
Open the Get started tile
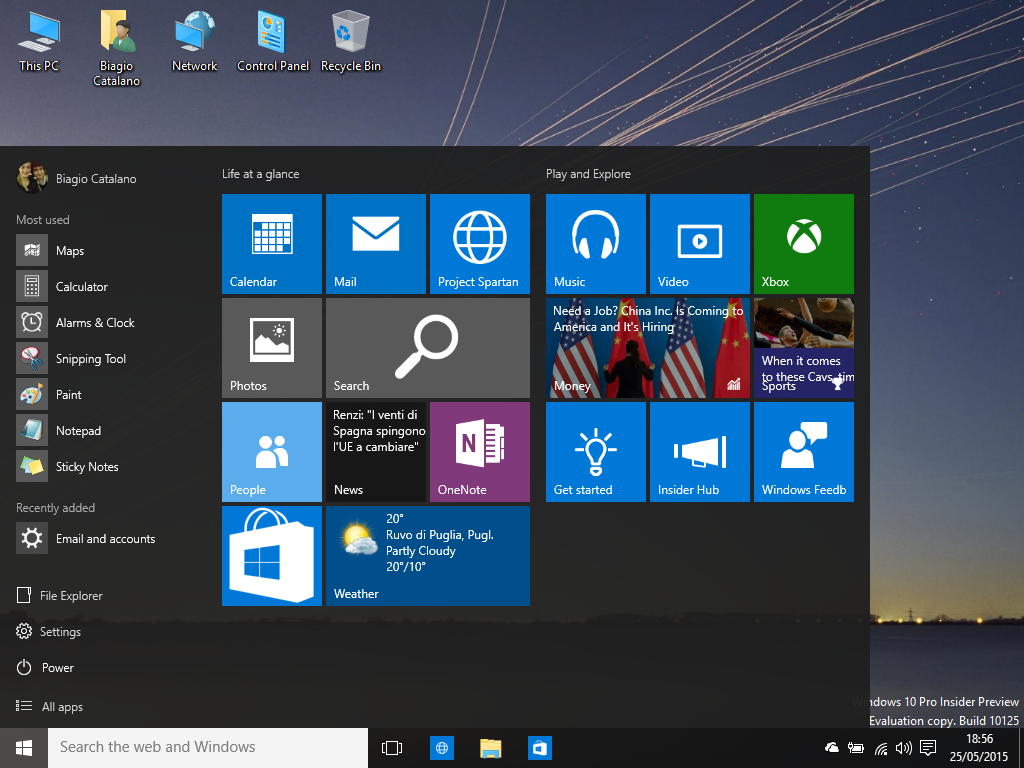click(596, 451)
